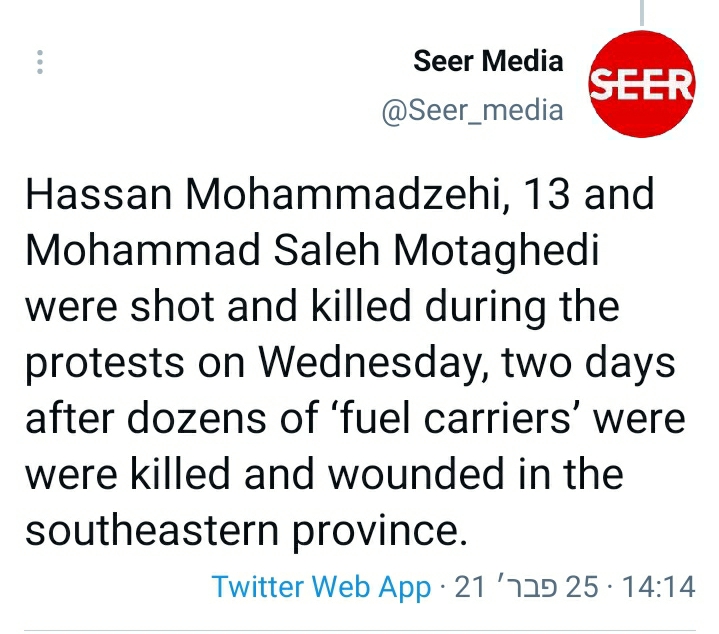This screenshot has width=719, height=634.
Task: Click the name Mohammad Saleh Motaghedi
Action: click(x=312, y=251)
